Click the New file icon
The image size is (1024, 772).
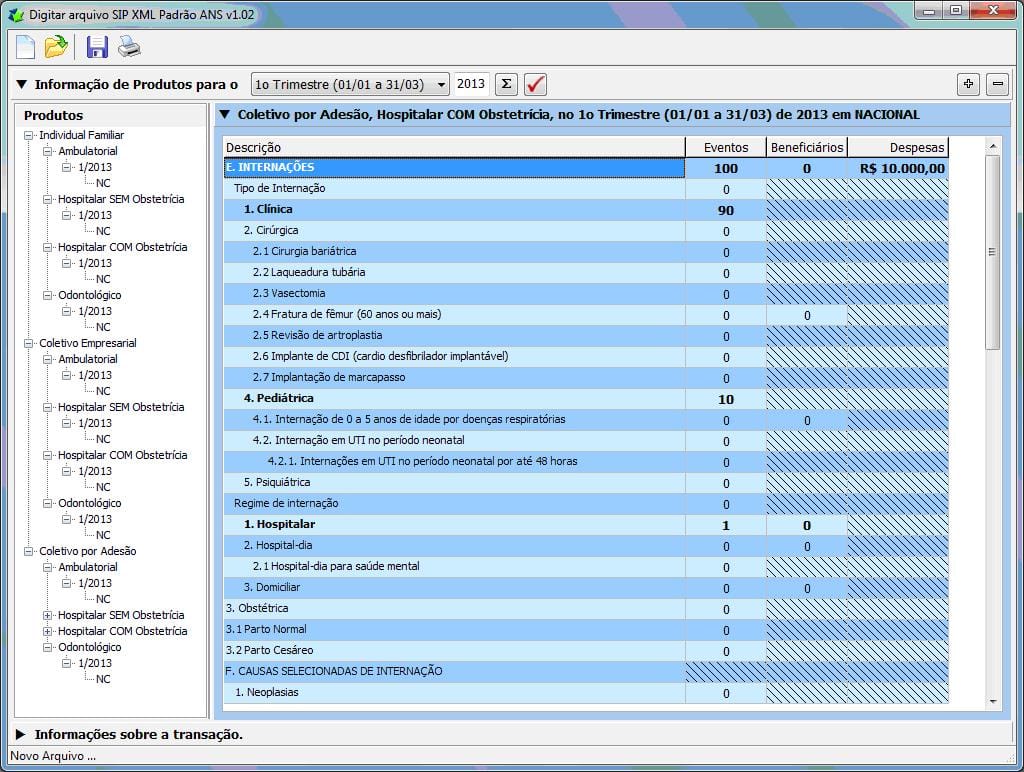pyautogui.click(x=25, y=47)
